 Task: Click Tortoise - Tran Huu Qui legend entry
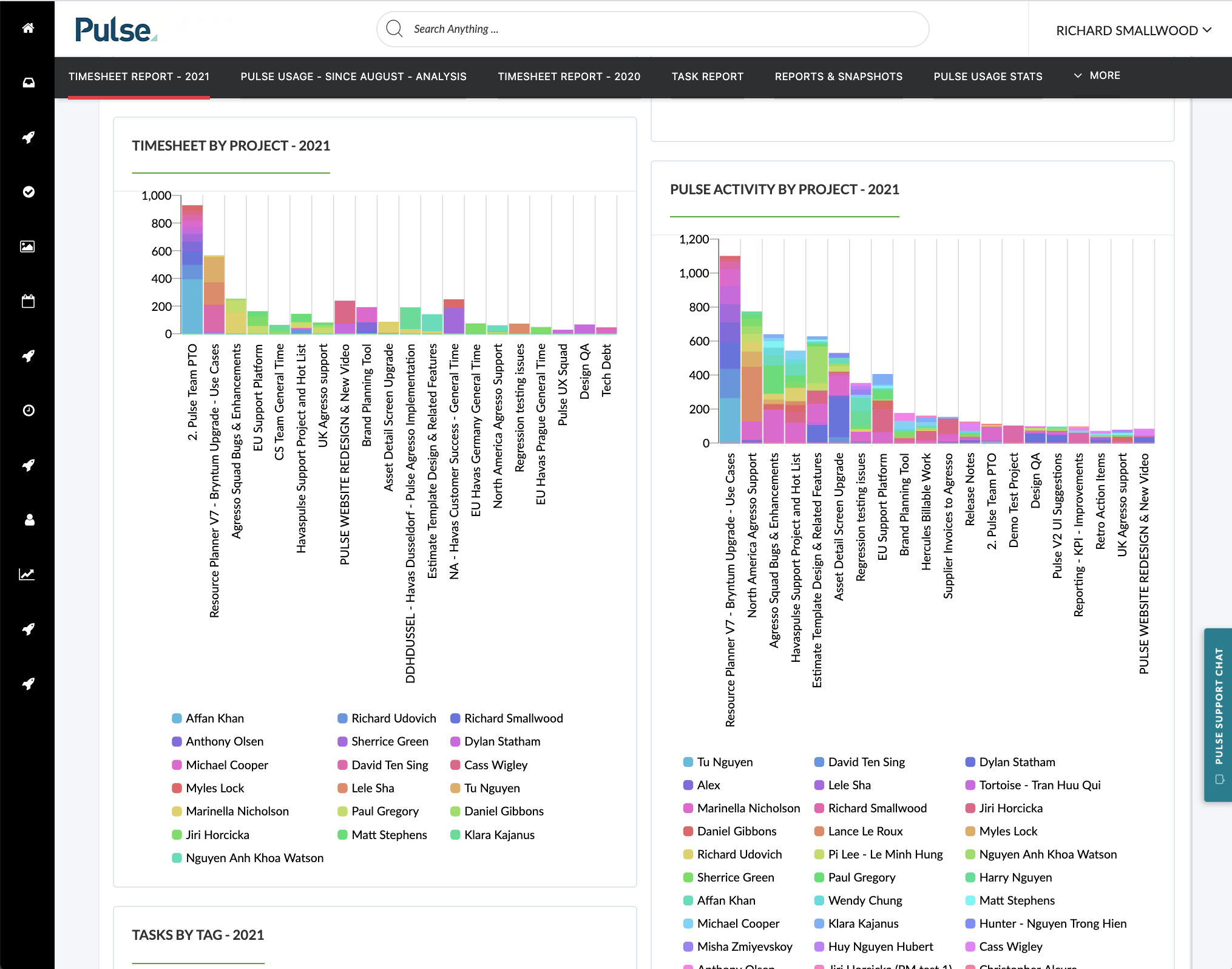pyautogui.click(x=1033, y=785)
